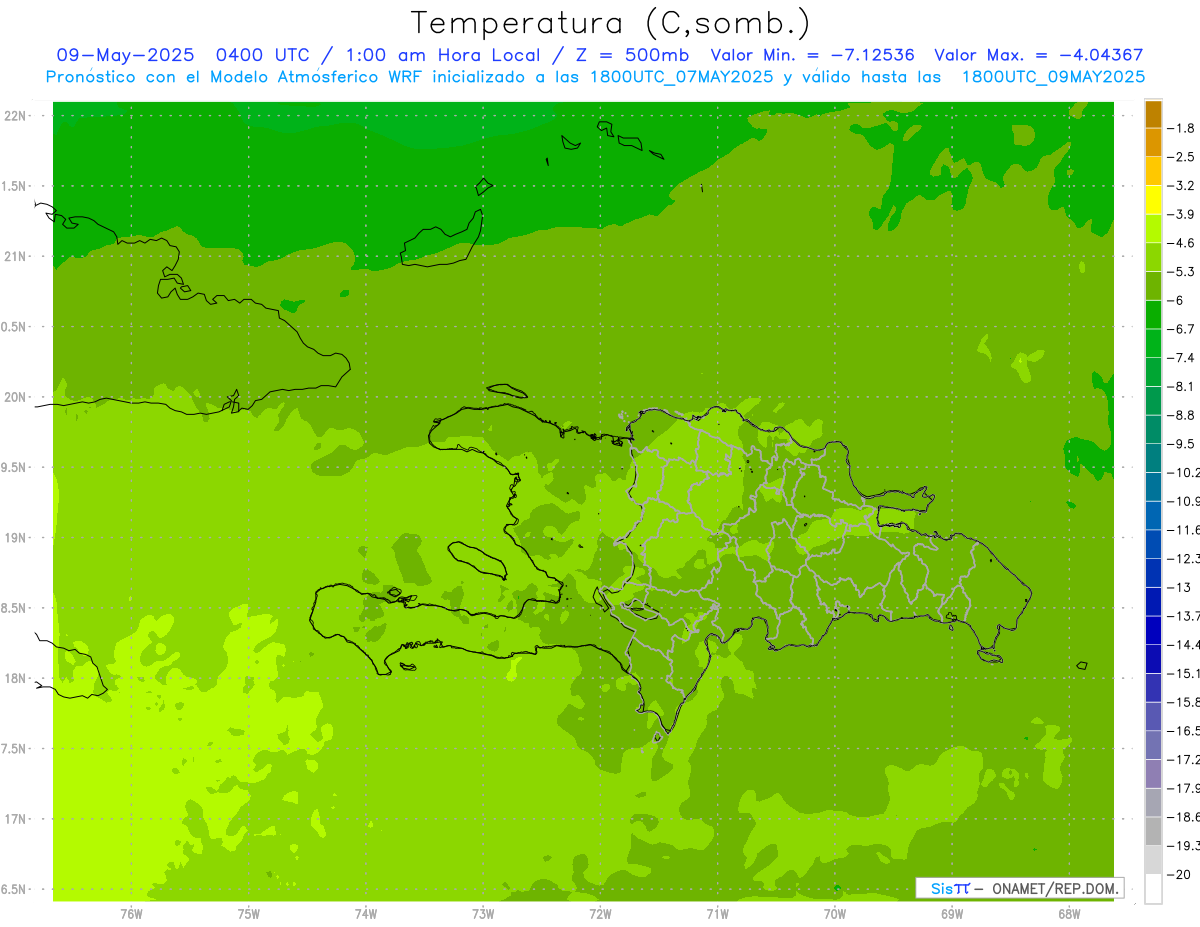Click the 21N latitude axis label

pyautogui.click(x=15, y=257)
